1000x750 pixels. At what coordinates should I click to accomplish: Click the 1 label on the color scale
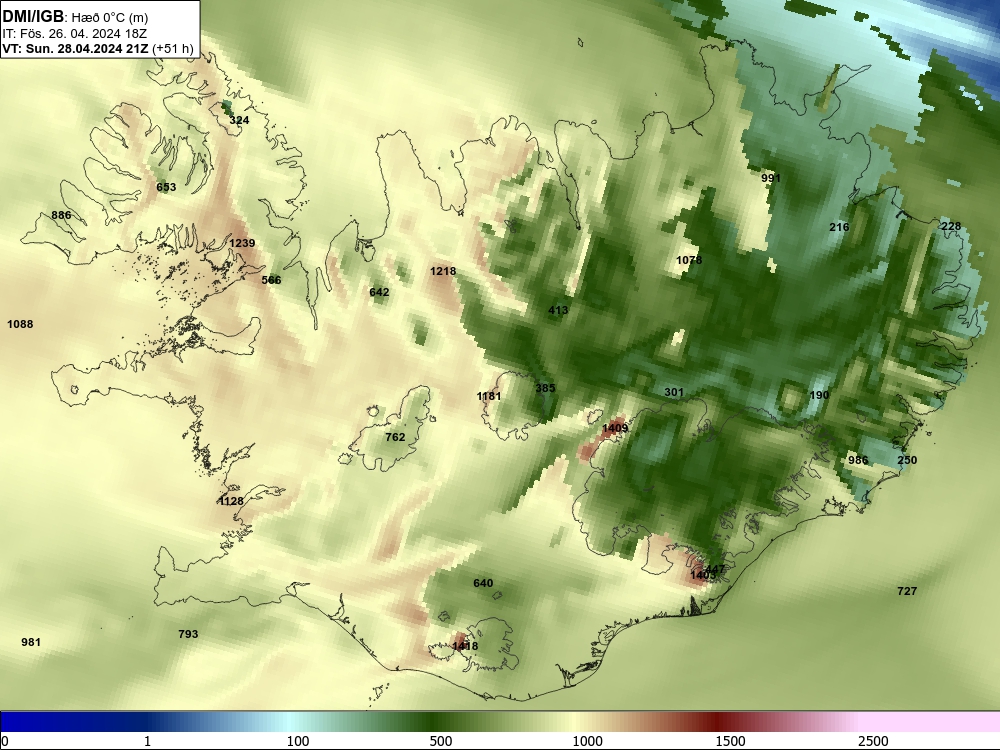click(x=147, y=741)
